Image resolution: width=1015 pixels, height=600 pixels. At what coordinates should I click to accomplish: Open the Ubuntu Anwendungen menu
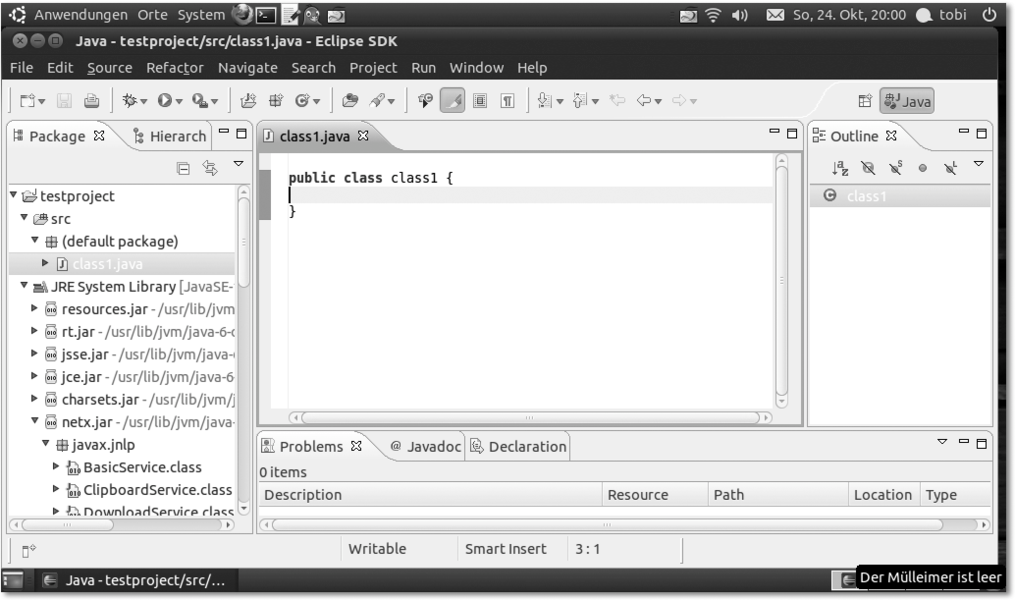pos(80,15)
